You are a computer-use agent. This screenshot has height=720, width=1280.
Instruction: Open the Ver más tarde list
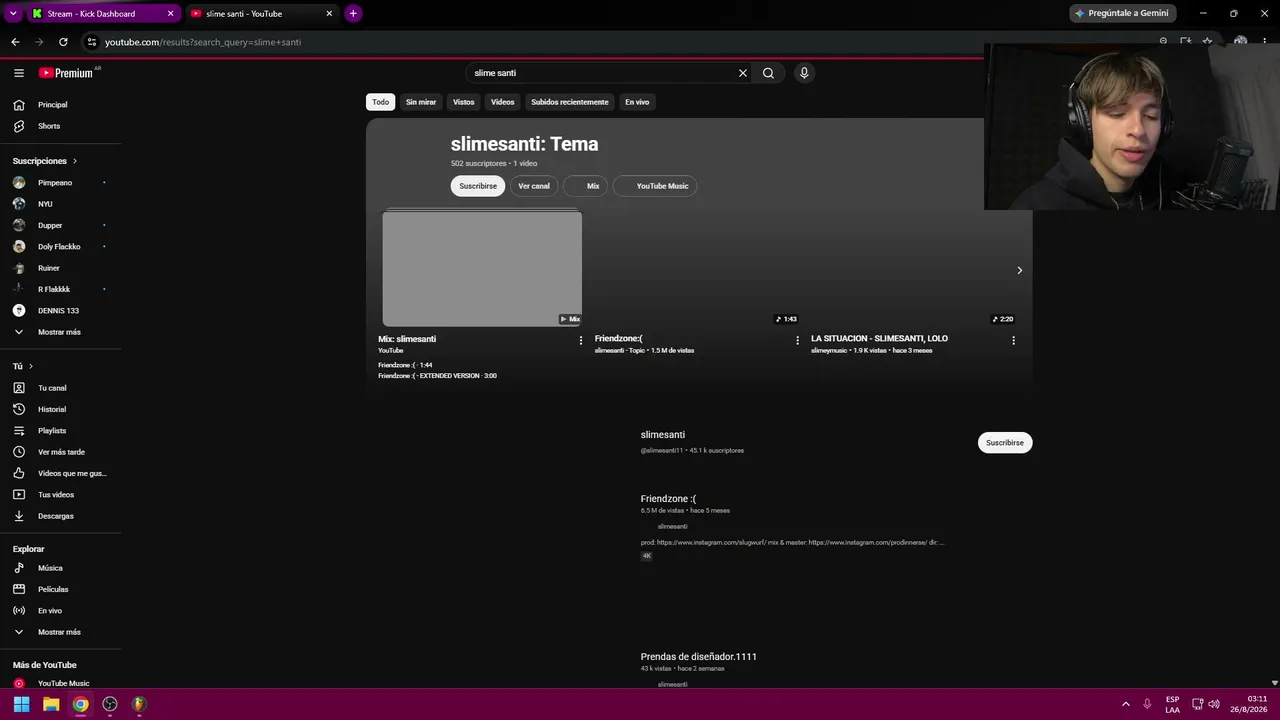pos(60,452)
